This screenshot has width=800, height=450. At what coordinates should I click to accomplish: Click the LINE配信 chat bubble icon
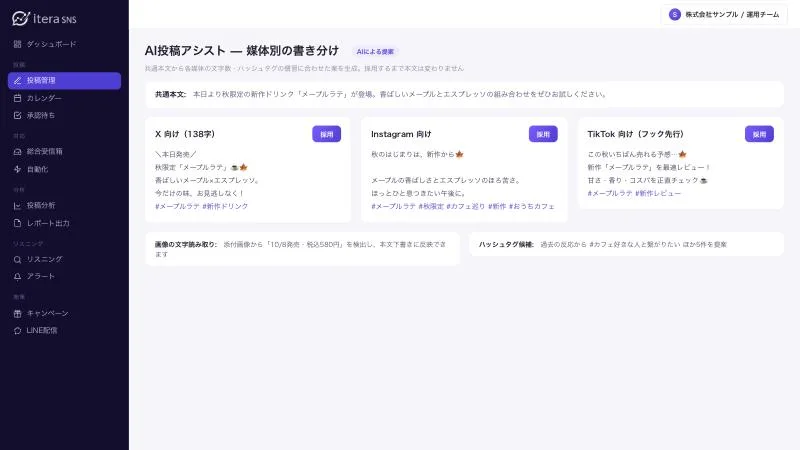(17, 331)
